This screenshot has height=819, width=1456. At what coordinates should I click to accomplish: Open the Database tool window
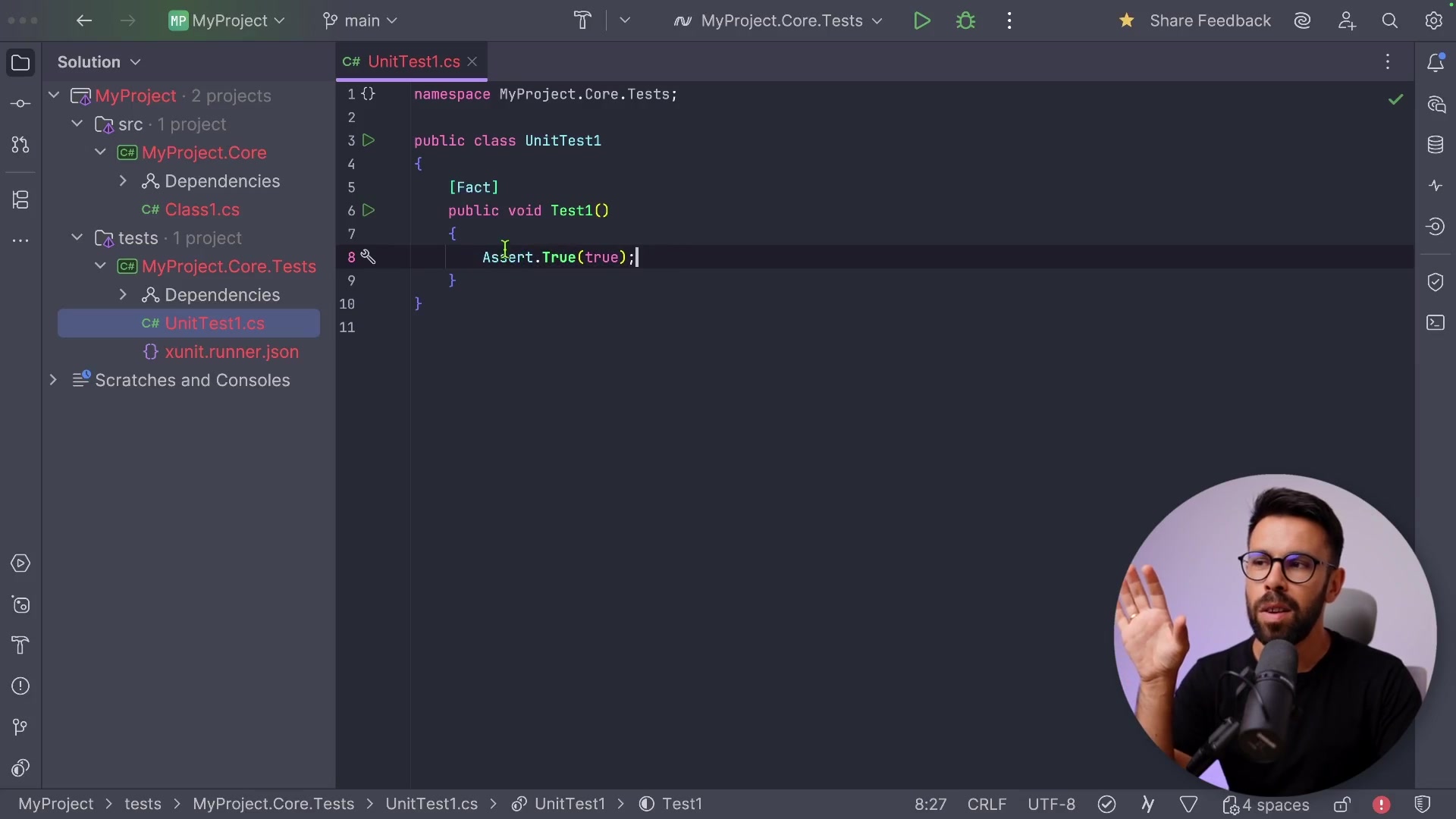coord(1436,144)
